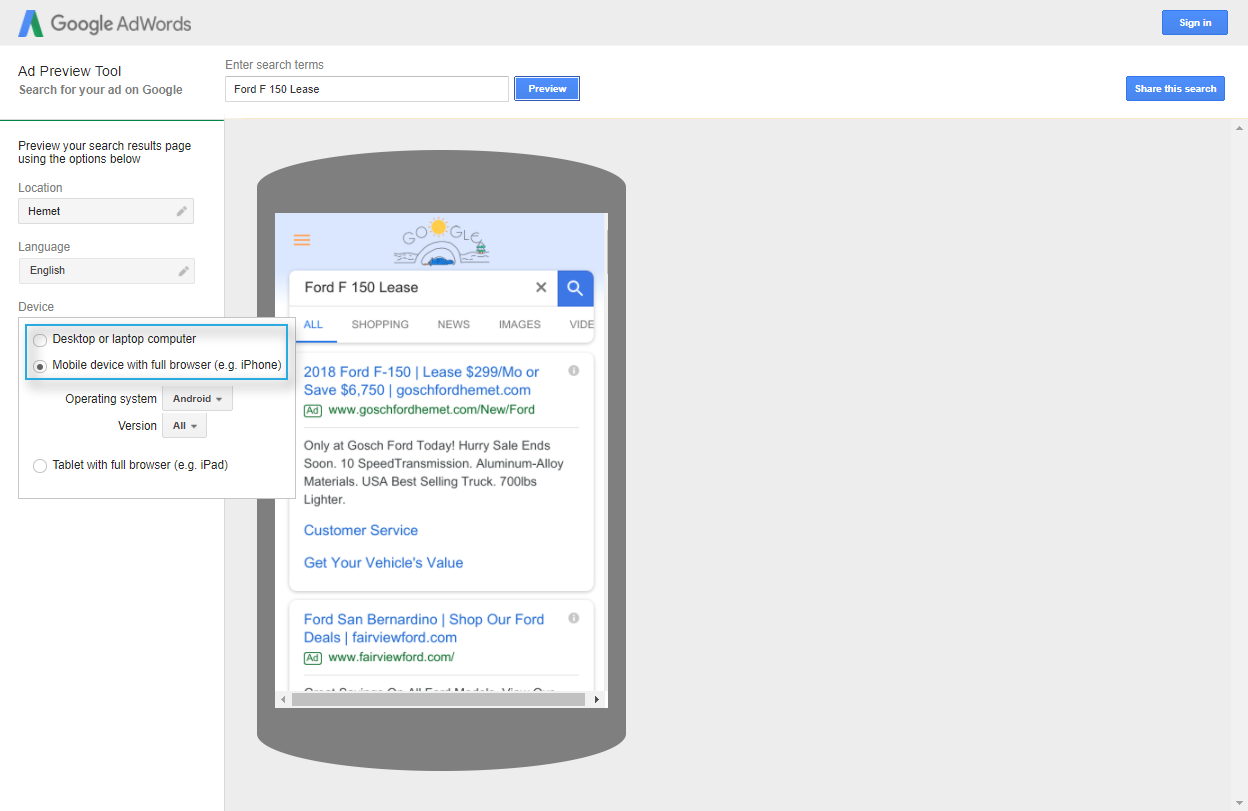The height and width of the screenshot is (811, 1248).
Task: Edit the Location field using the pencil icon
Action: tap(182, 211)
